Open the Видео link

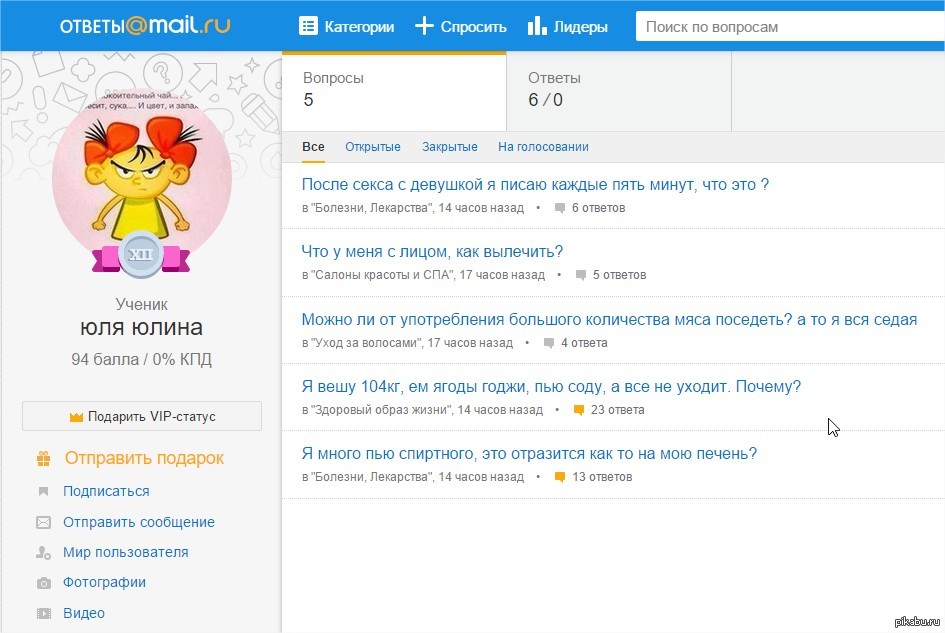coord(84,613)
